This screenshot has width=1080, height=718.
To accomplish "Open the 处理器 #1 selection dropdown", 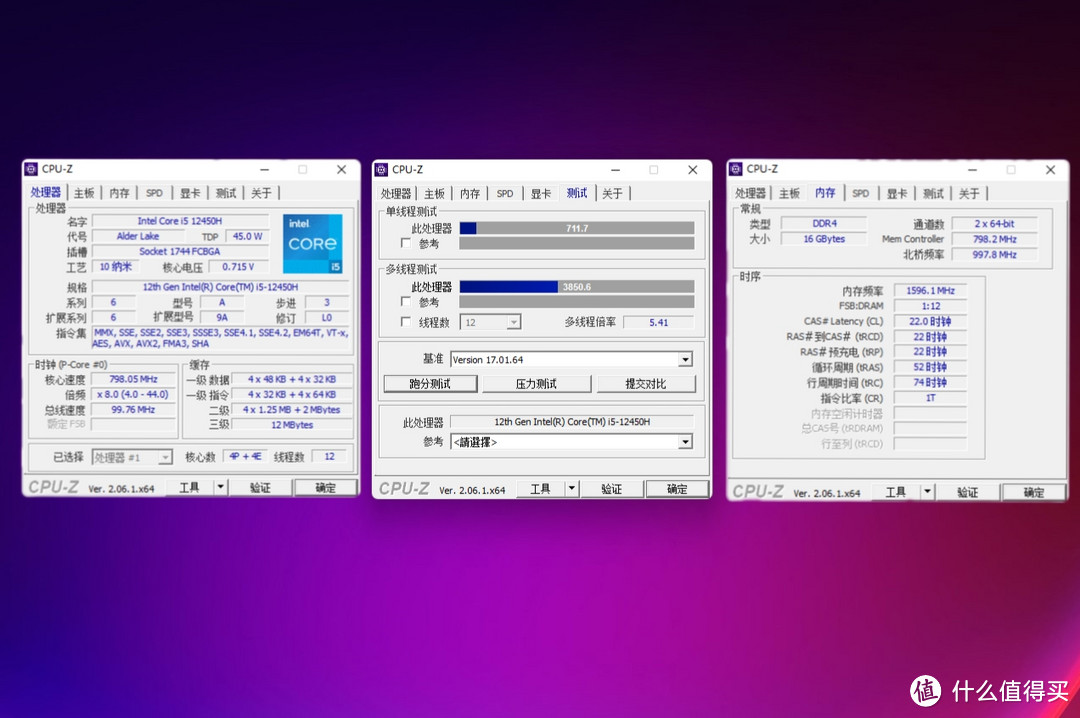I will pos(165,458).
